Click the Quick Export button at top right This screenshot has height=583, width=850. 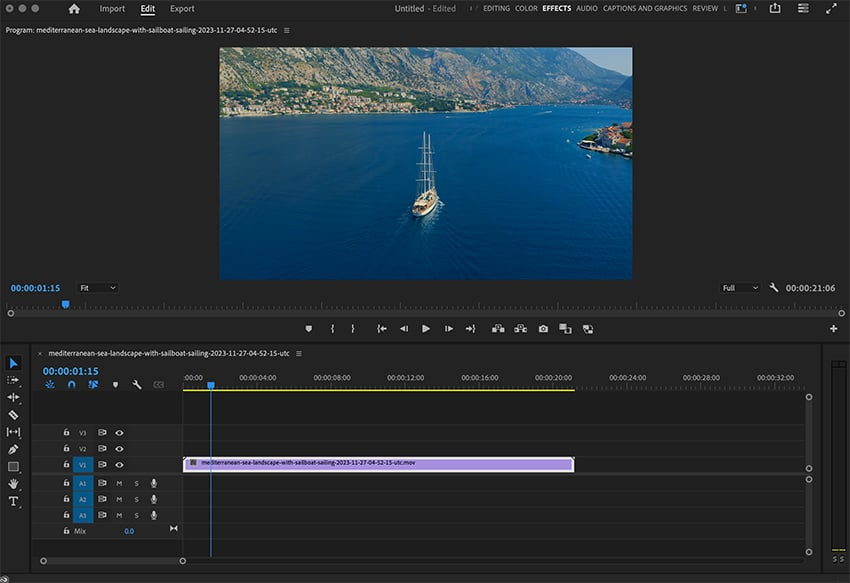pyautogui.click(x=775, y=7)
